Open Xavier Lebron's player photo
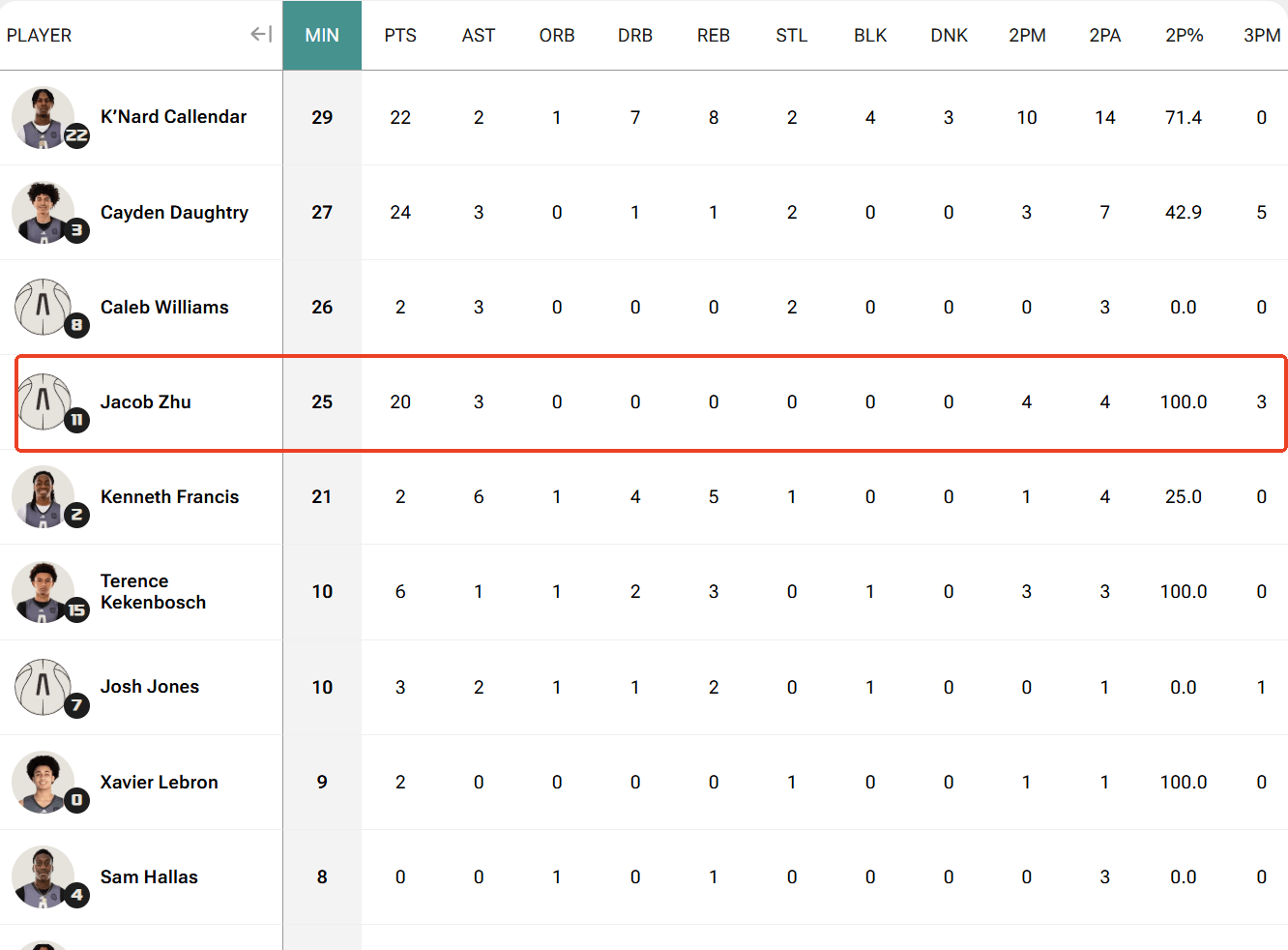Screen dimensions: 1288x950 [x=43, y=782]
